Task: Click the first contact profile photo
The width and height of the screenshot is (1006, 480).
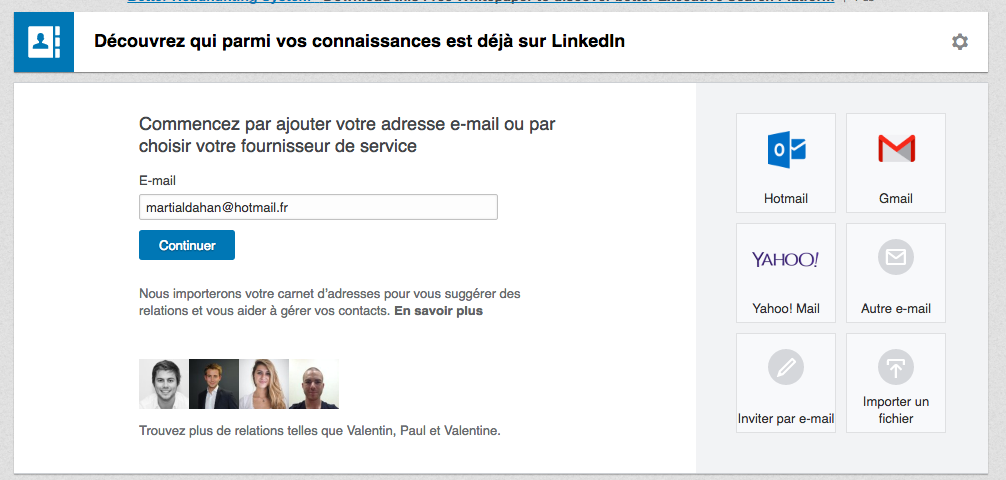Action: click(x=164, y=384)
